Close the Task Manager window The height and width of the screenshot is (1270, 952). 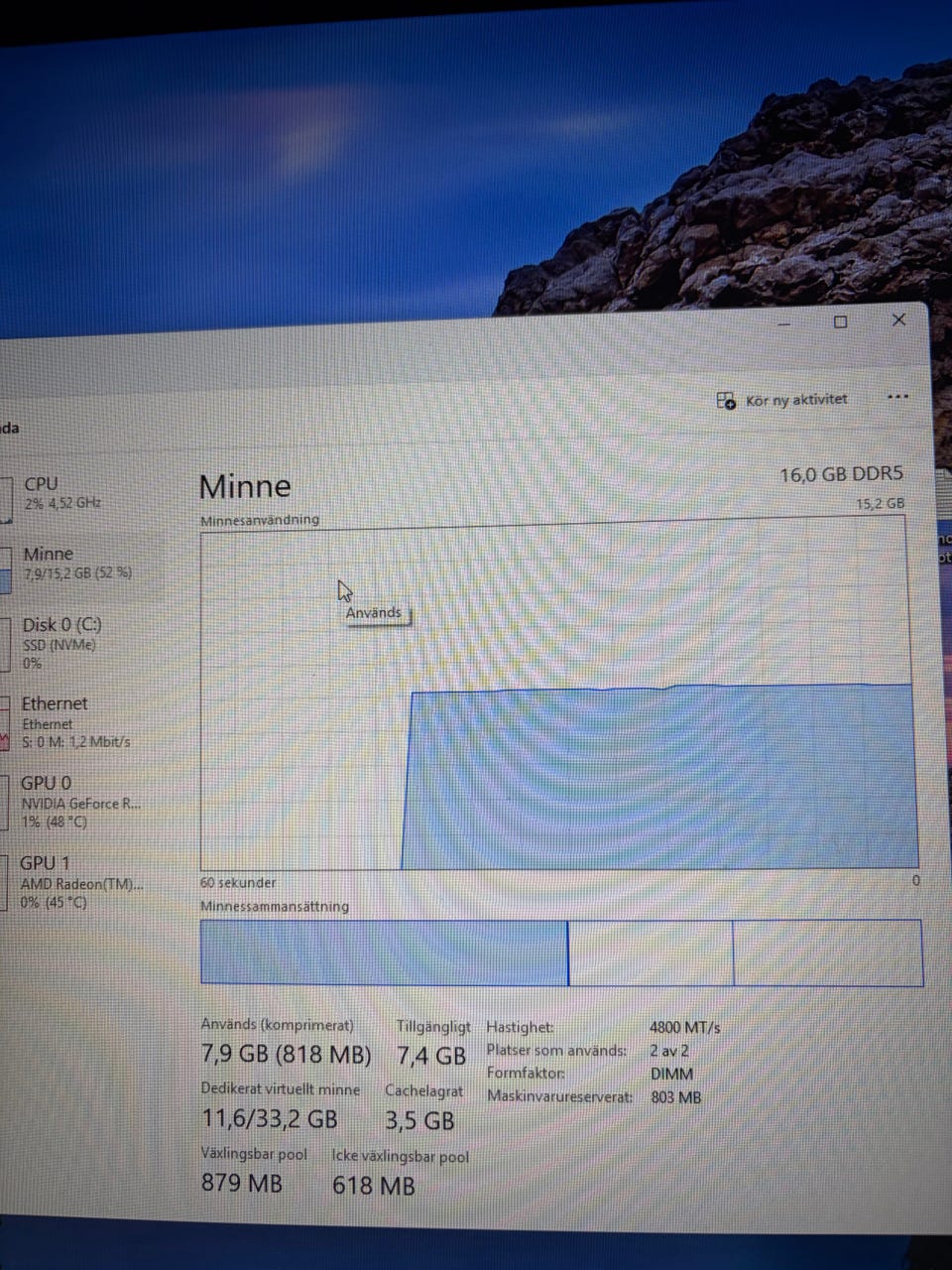coord(898,319)
